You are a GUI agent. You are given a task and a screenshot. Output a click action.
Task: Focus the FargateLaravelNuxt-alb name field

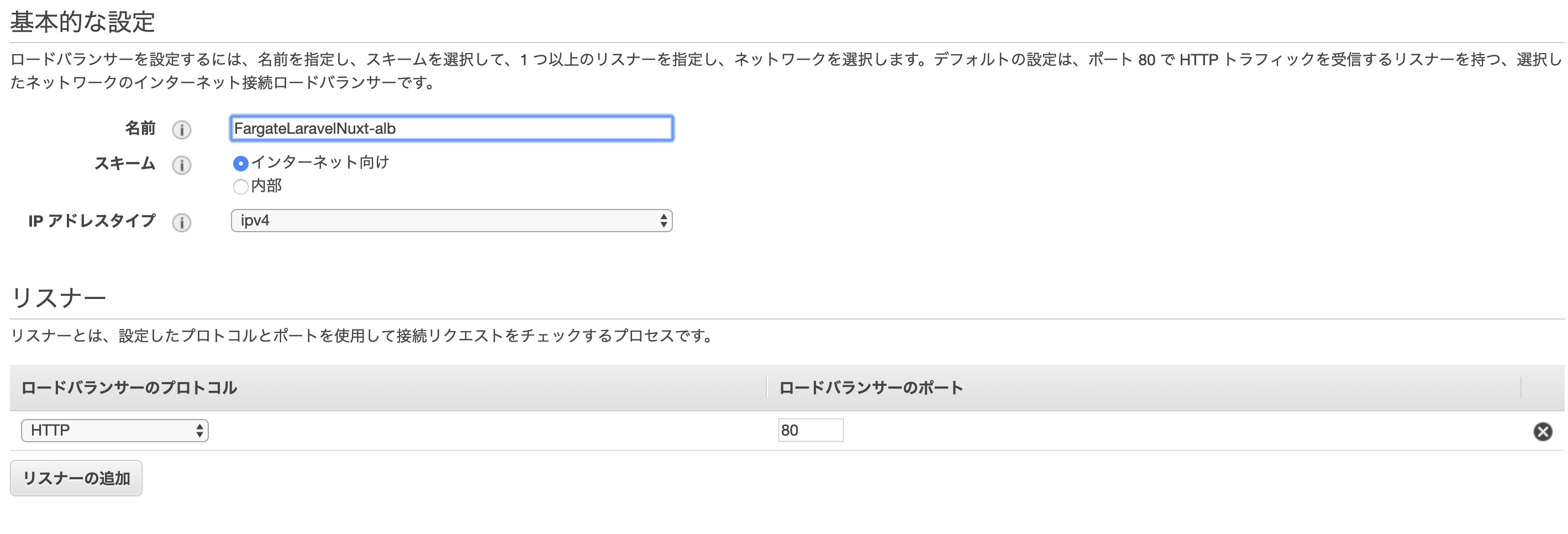(x=451, y=128)
